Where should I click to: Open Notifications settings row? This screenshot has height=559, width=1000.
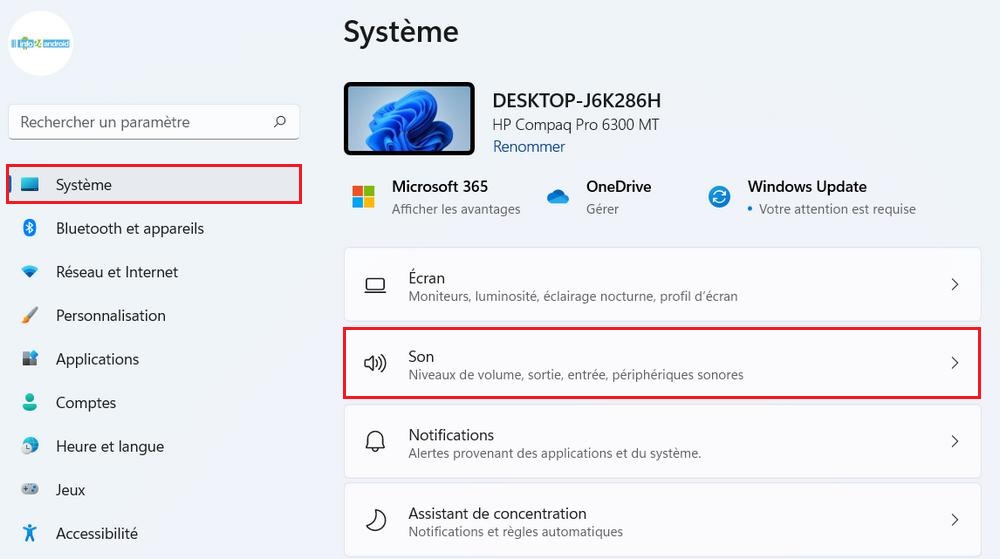coord(662,441)
